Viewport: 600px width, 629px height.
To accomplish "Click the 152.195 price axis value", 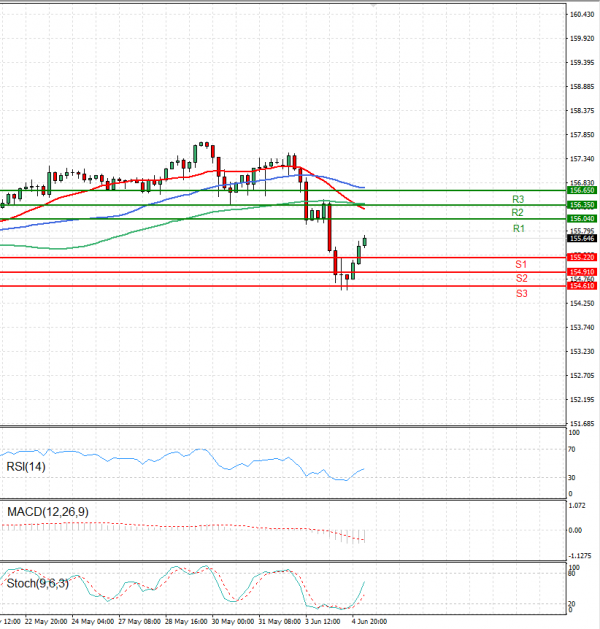I will click(x=582, y=400).
